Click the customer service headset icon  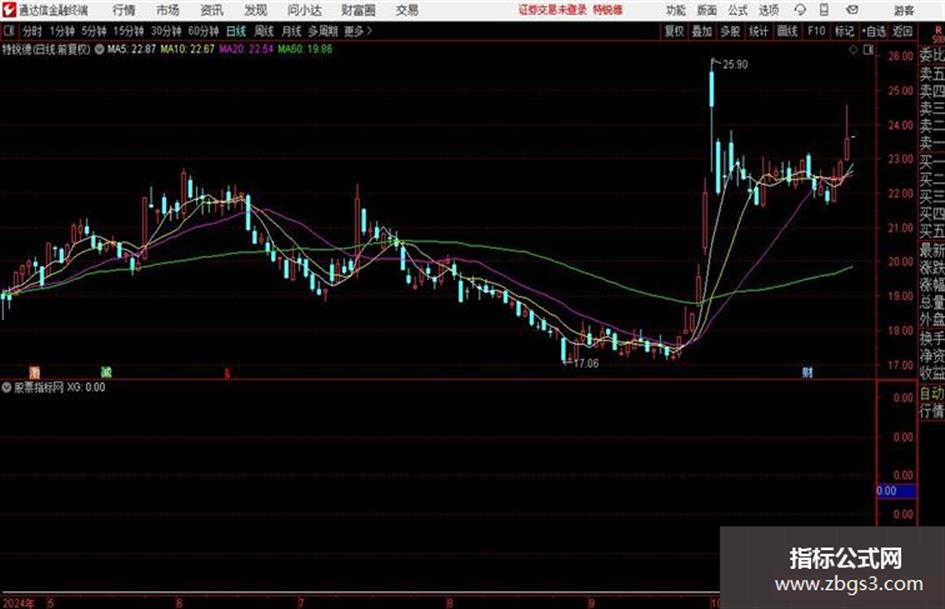click(x=800, y=10)
